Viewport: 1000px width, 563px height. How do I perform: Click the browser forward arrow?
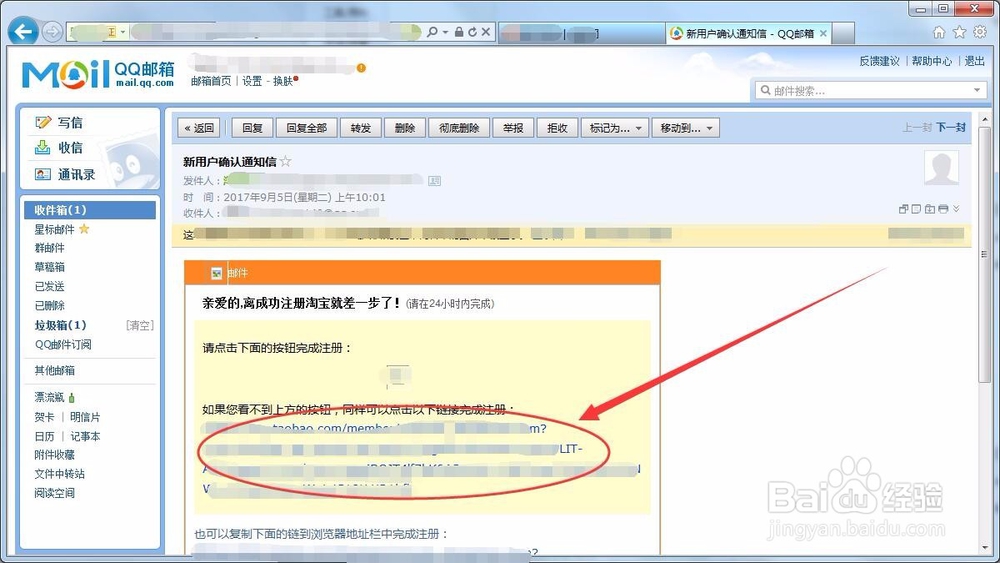click(x=52, y=31)
